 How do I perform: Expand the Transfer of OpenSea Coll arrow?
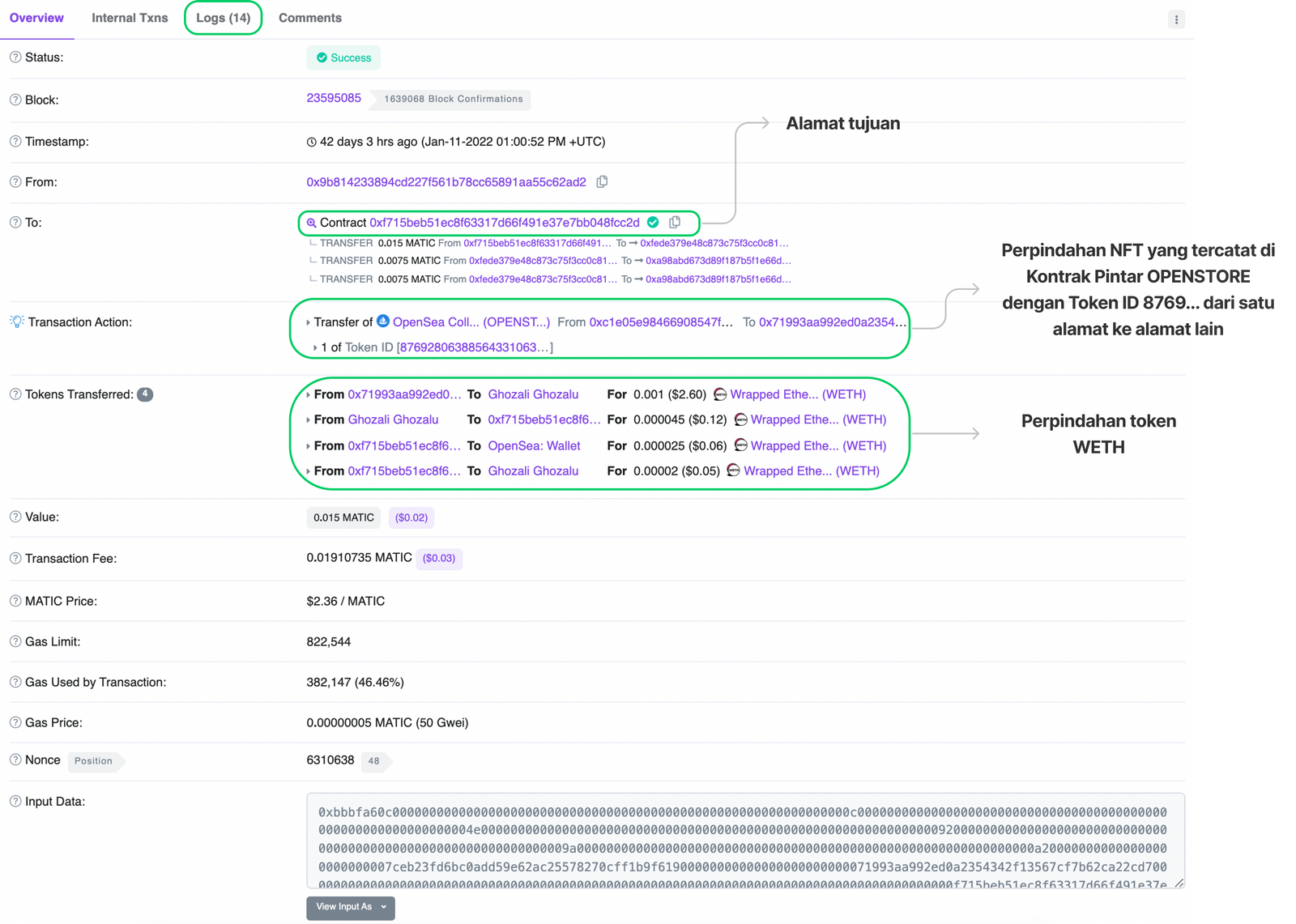308,322
